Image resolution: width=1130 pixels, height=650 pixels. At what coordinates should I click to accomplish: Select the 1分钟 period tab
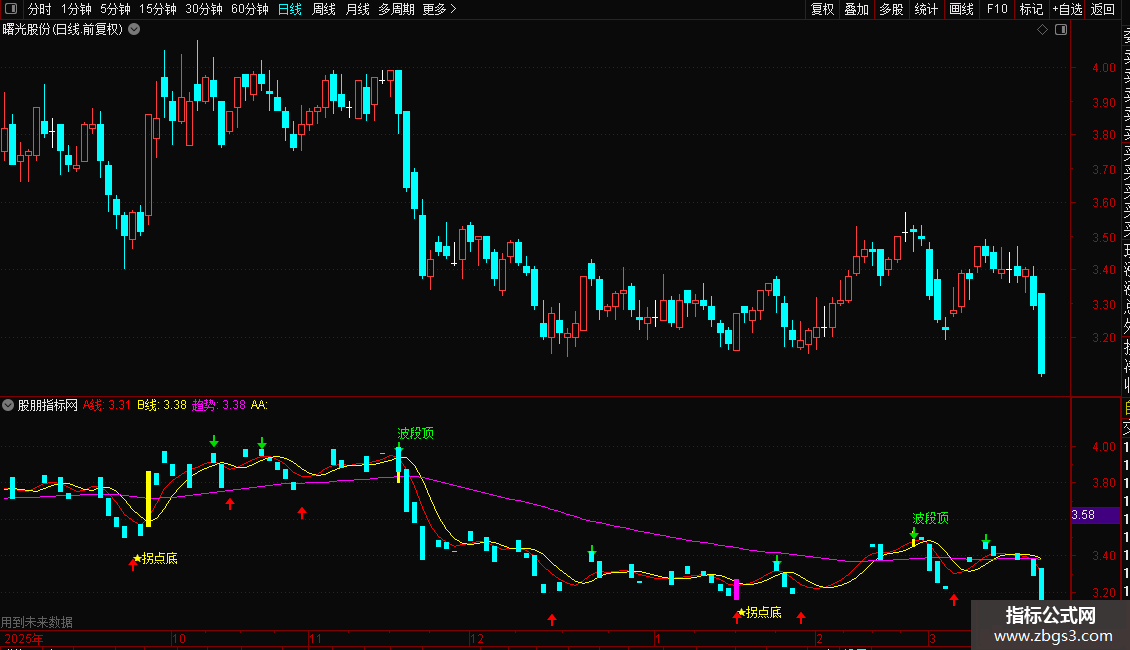(76, 9)
